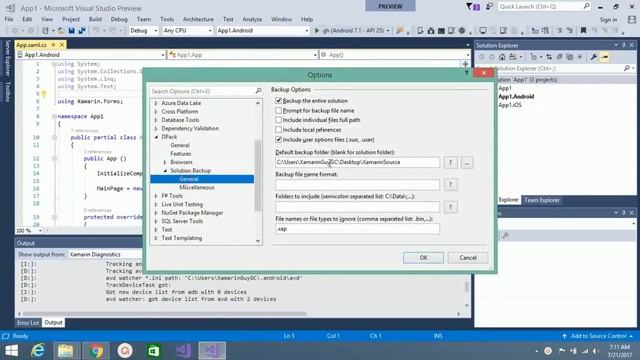Screen dimensions: 640x360
Task: Select the Features item under DPack
Action: pyautogui.click(x=181, y=153)
